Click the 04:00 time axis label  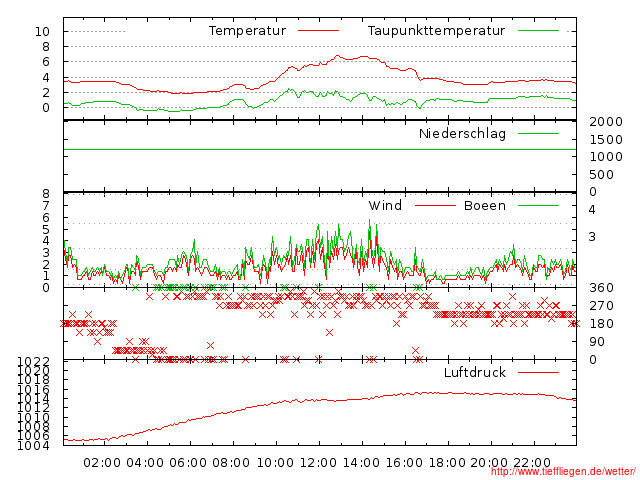(x=145, y=463)
